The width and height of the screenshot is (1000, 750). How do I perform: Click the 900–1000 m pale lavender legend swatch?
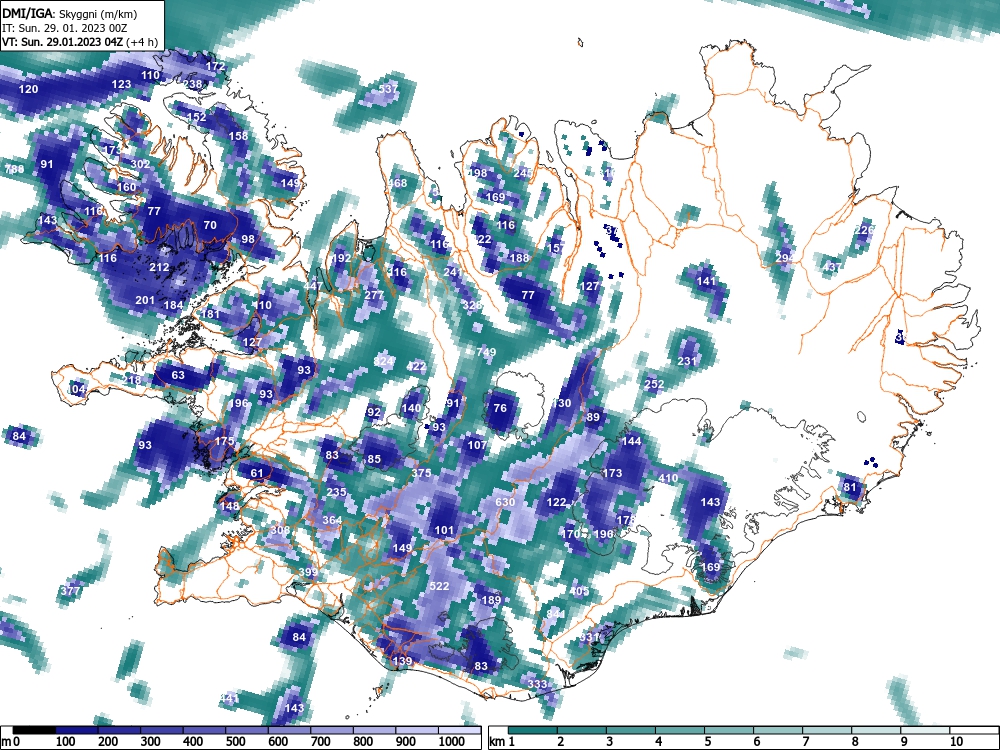coord(417,730)
